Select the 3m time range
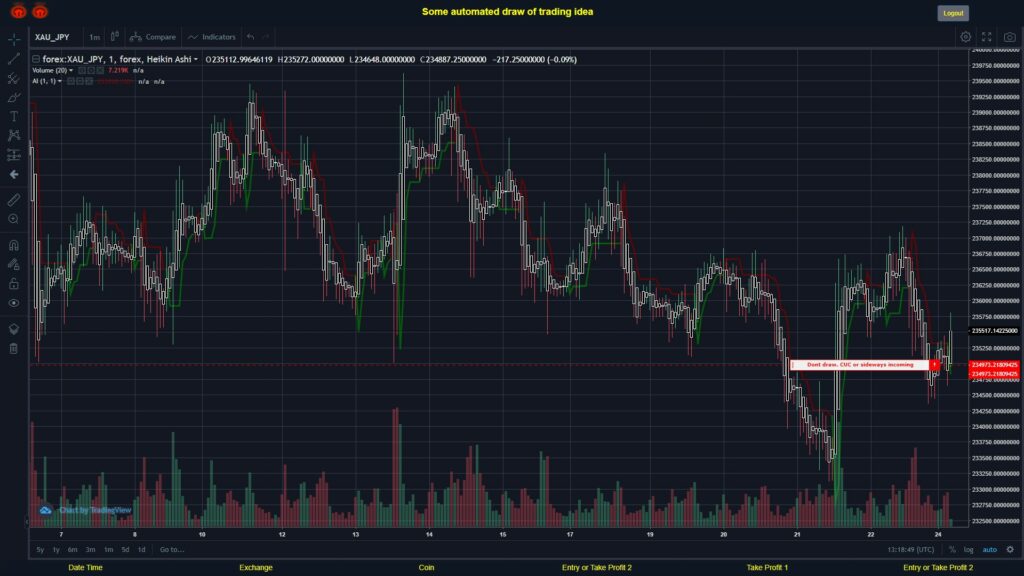The height and width of the screenshot is (576, 1024). tap(91, 549)
